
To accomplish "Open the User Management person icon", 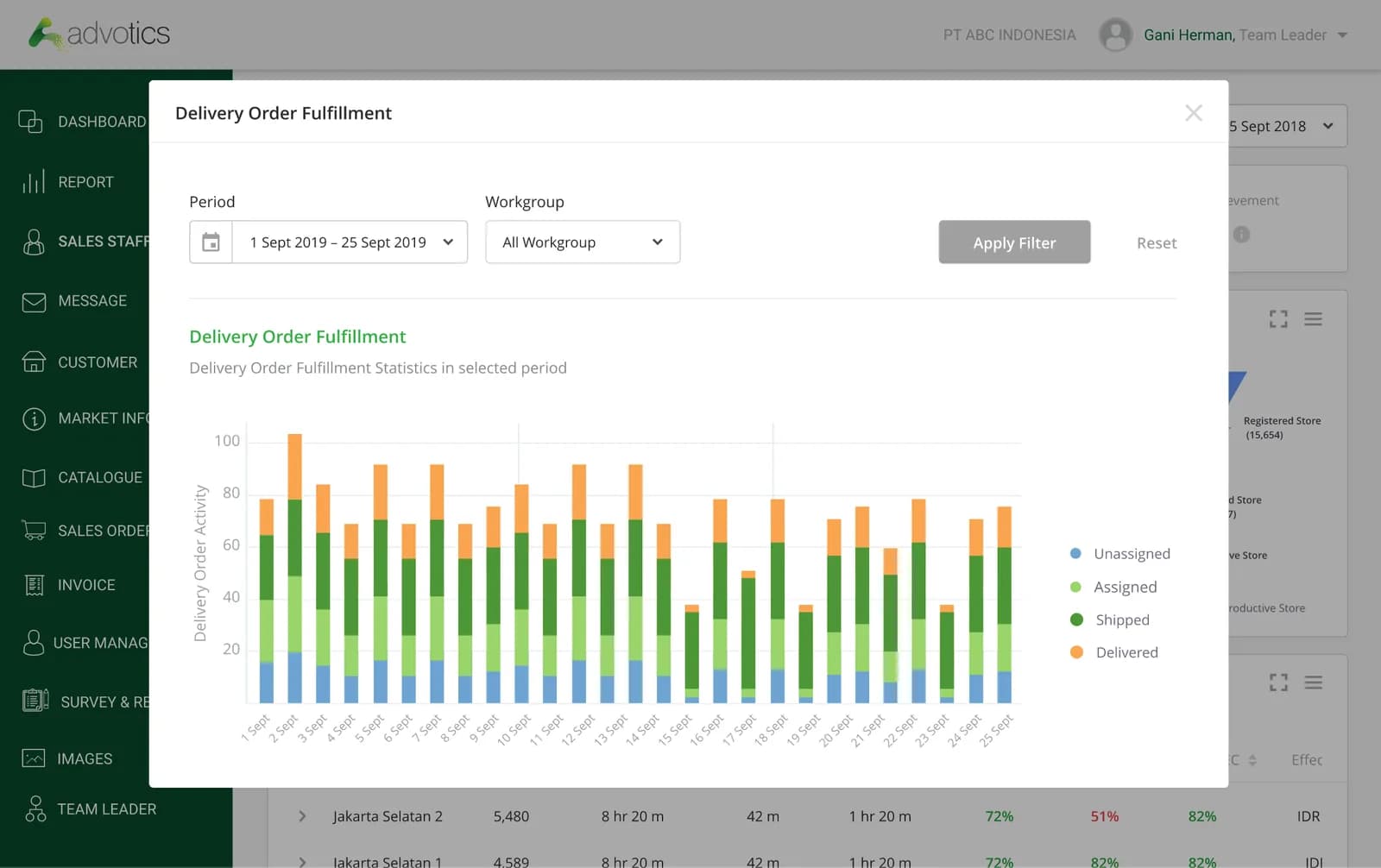I will 33,643.
